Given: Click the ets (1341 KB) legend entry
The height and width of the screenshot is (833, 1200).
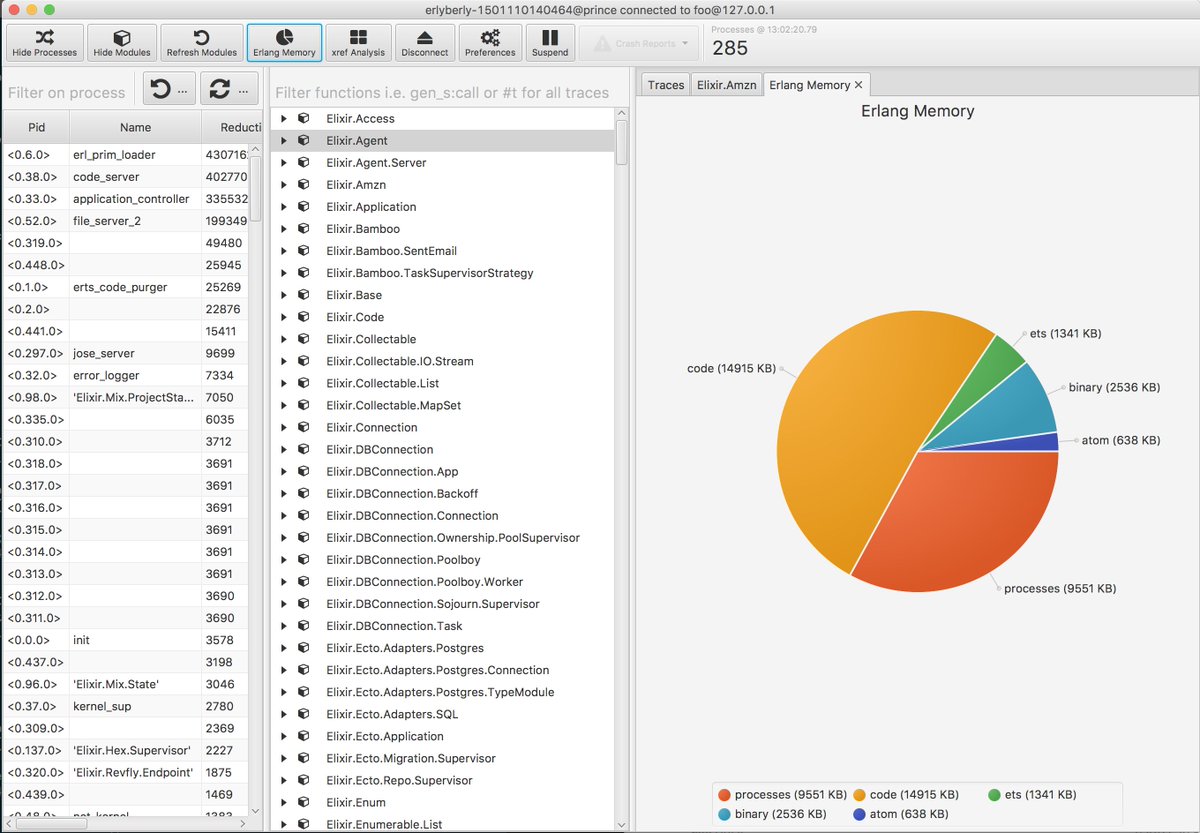Looking at the screenshot, I should click(x=1032, y=795).
